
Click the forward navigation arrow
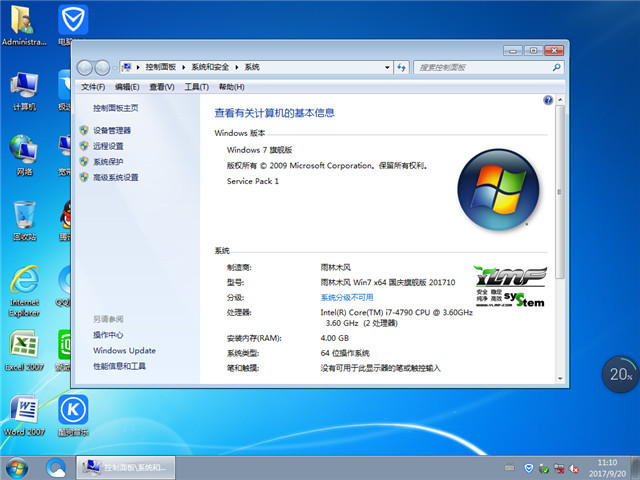(x=102, y=68)
